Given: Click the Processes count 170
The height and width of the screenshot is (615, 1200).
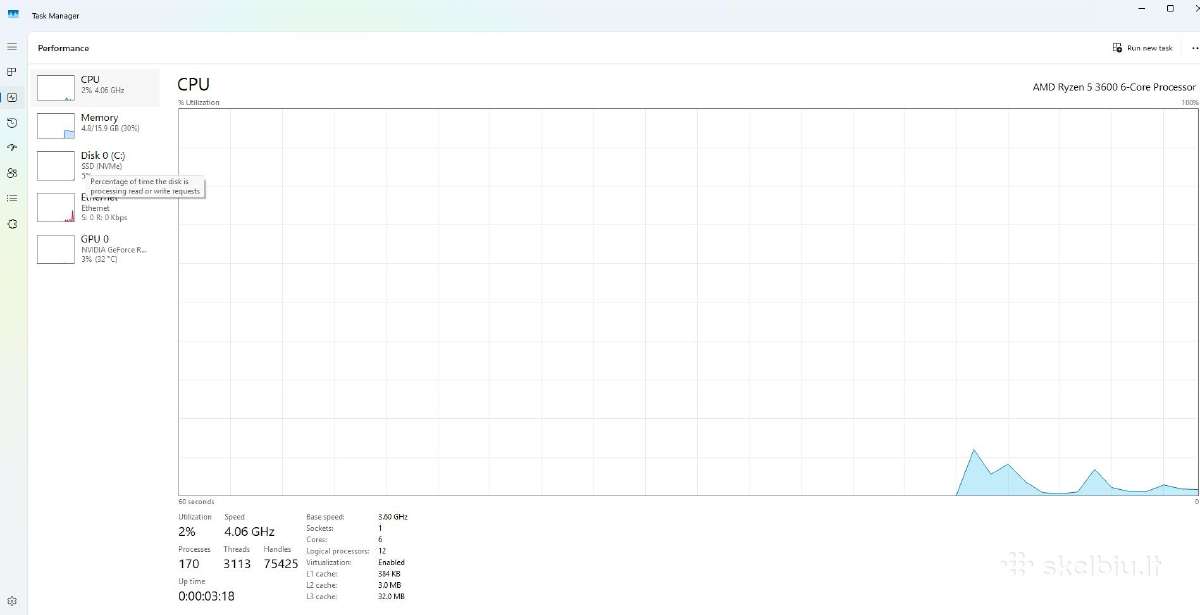Looking at the screenshot, I should tap(188, 564).
